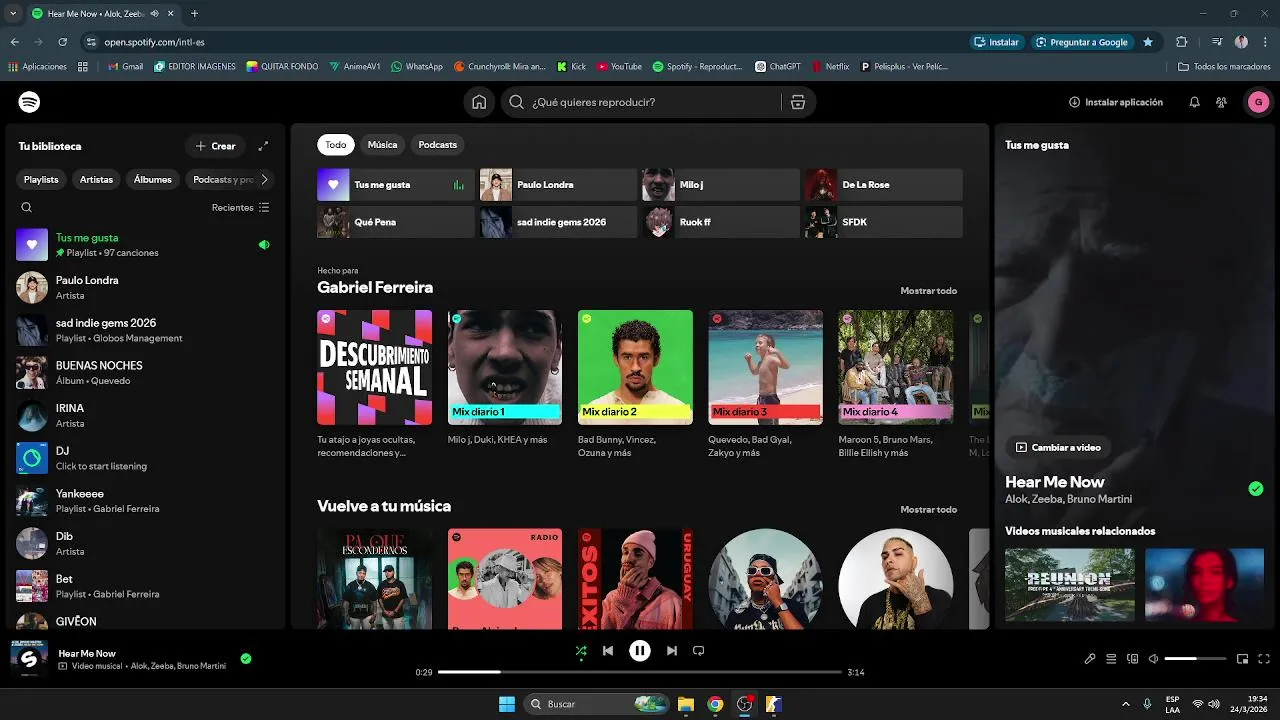Filter library by Podcasts y programas
1280x720 pixels.
(221, 180)
